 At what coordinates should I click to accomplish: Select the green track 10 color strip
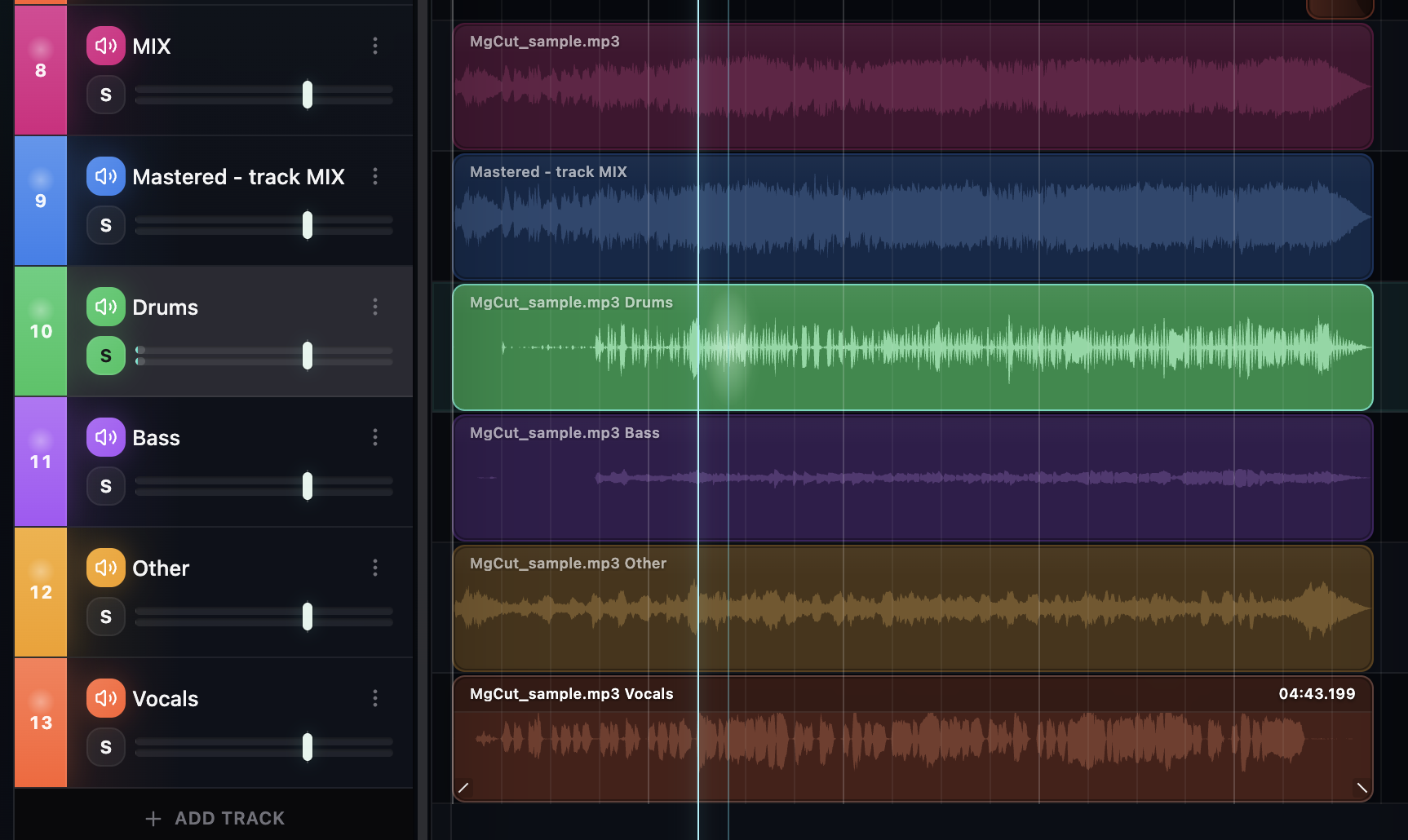pyautogui.click(x=41, y=331)
